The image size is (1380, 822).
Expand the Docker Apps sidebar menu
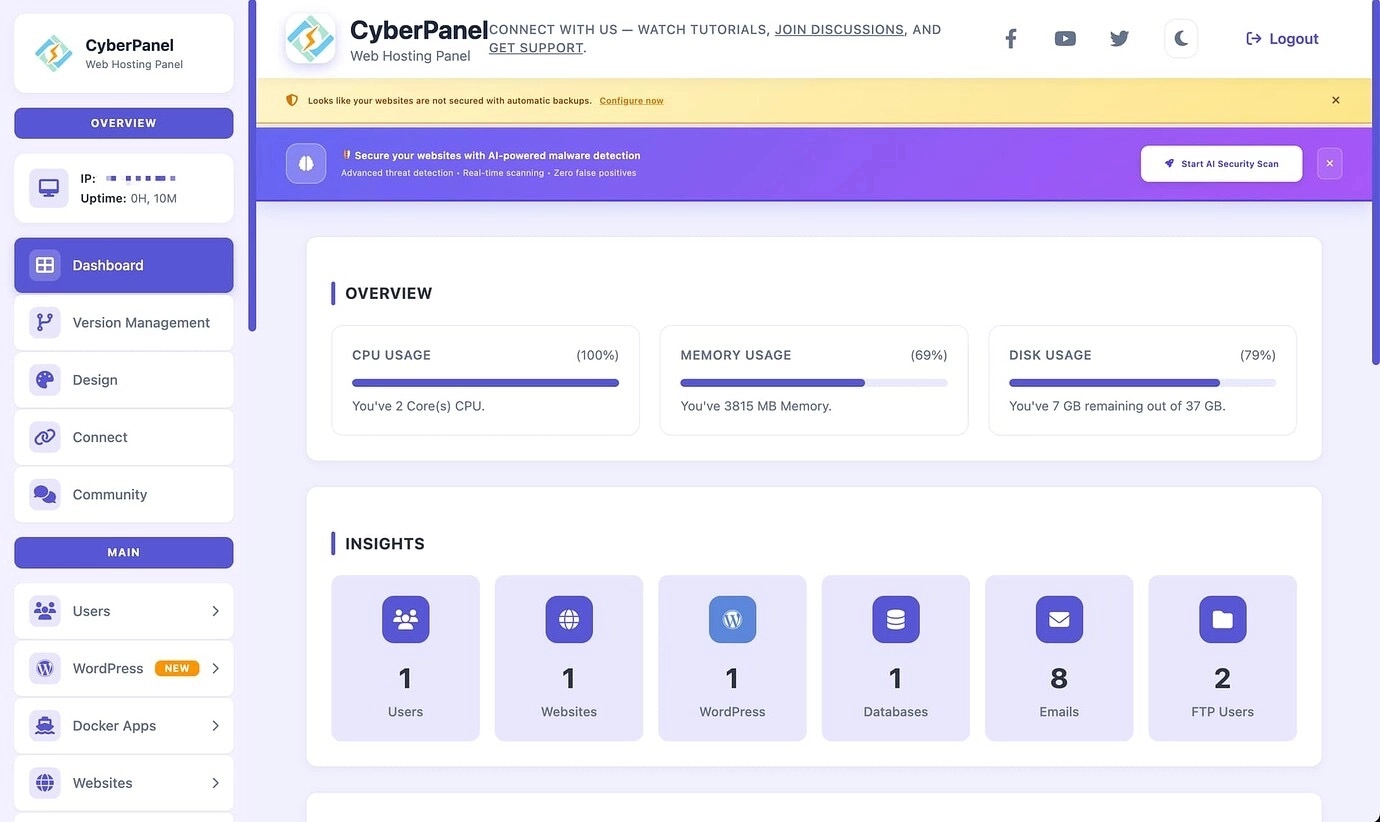click(123, 726)
